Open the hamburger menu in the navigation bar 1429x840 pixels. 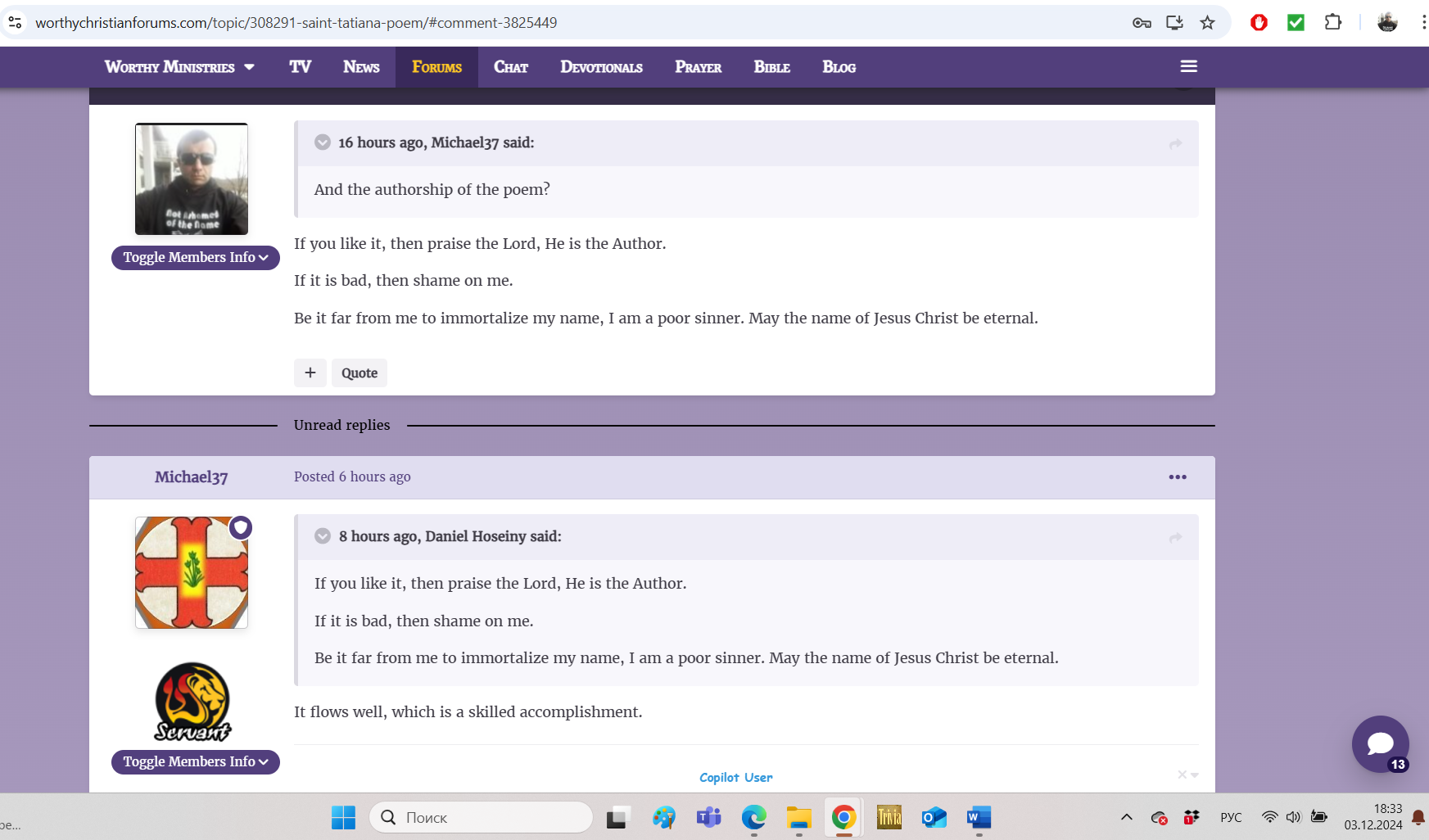tap(1188, 66)
